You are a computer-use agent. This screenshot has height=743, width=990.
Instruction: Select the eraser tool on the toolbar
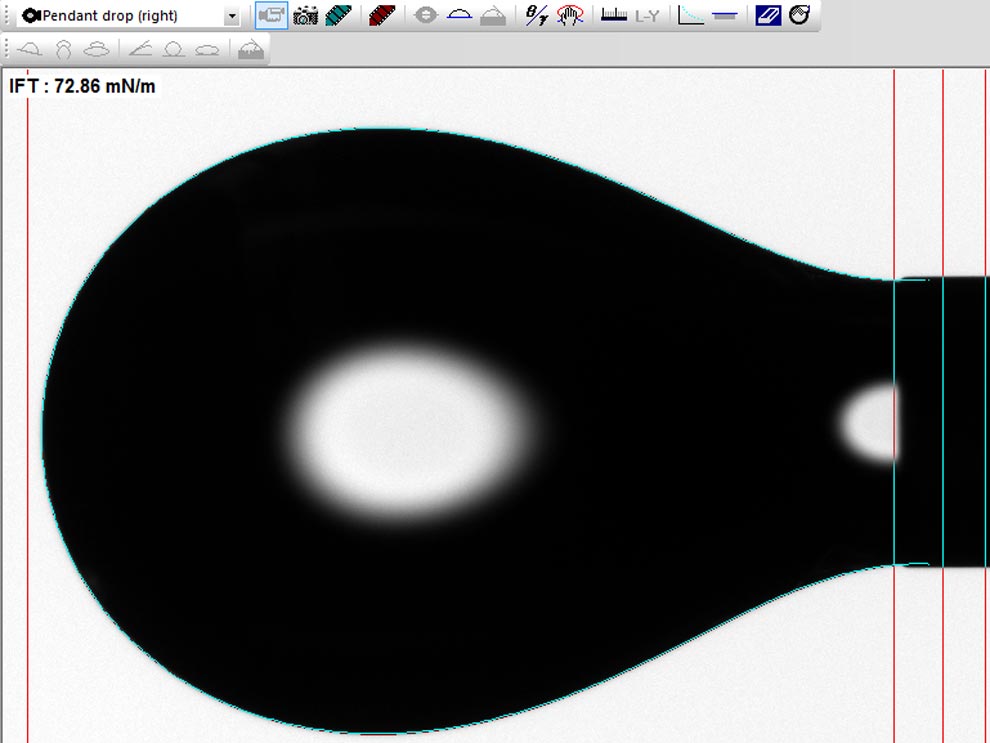[767, 15]
